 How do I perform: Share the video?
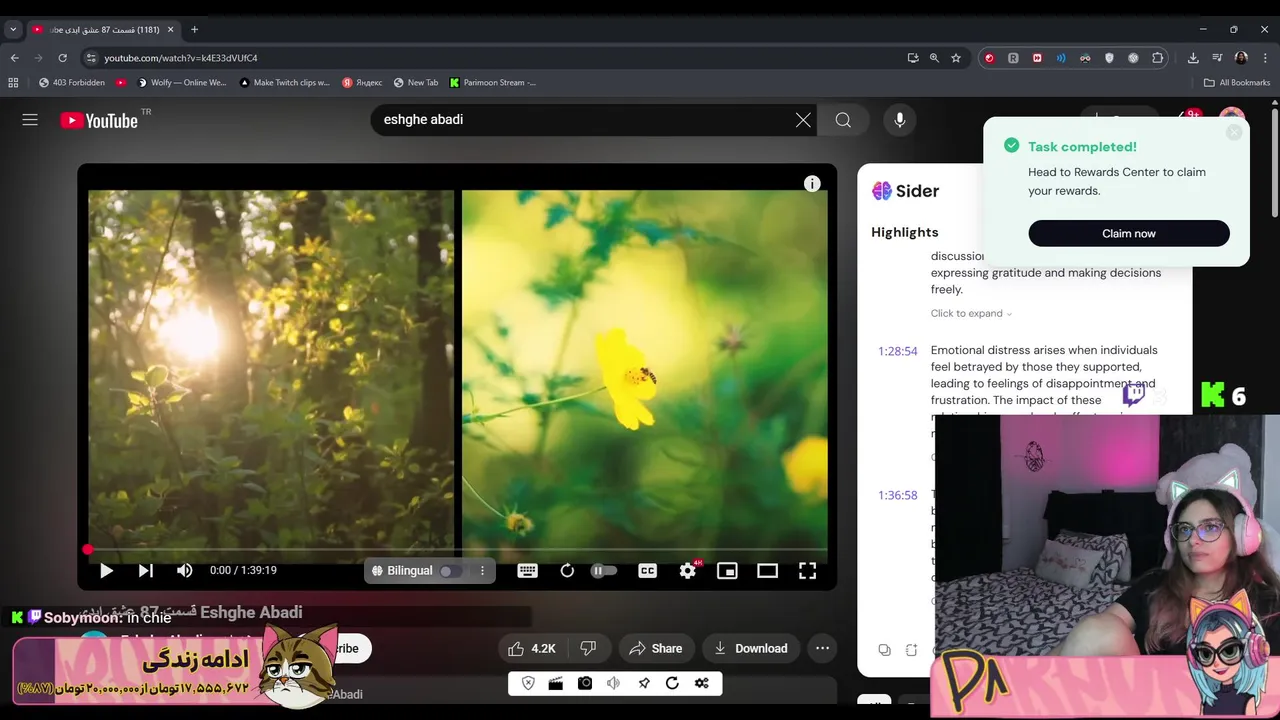(655, 649)
